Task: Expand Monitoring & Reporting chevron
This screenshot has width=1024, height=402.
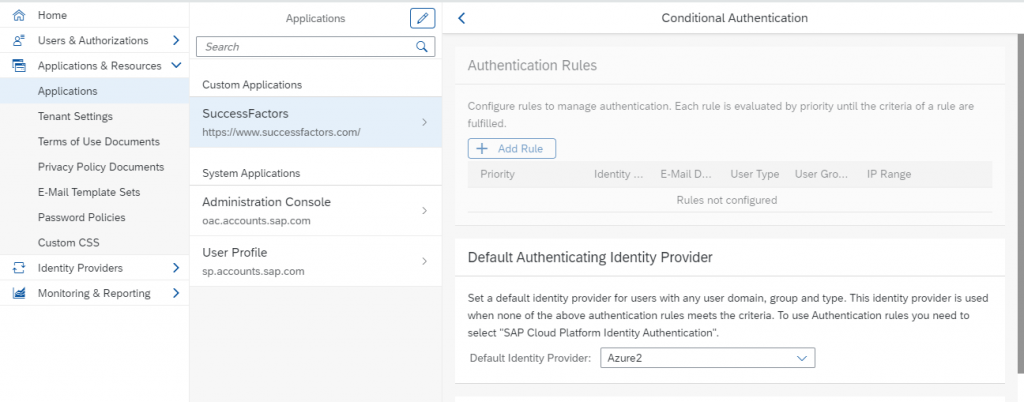Action: 176,293
